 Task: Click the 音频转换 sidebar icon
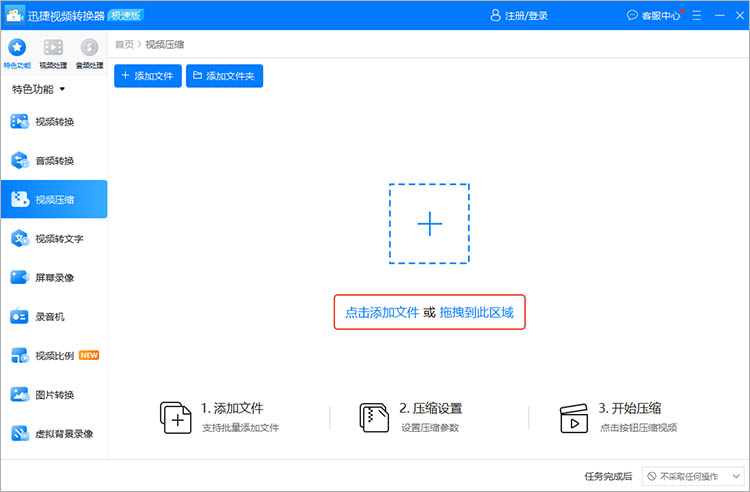tap(20, 160)
